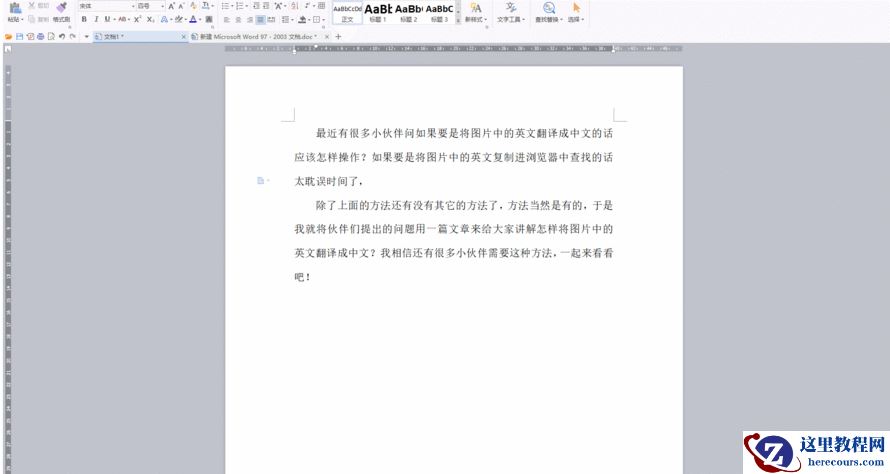Image resolution: width=890 pixels, height=474 pixels.
Task: Click the Copy icon in the clipboard group
Action: [32, 19]
